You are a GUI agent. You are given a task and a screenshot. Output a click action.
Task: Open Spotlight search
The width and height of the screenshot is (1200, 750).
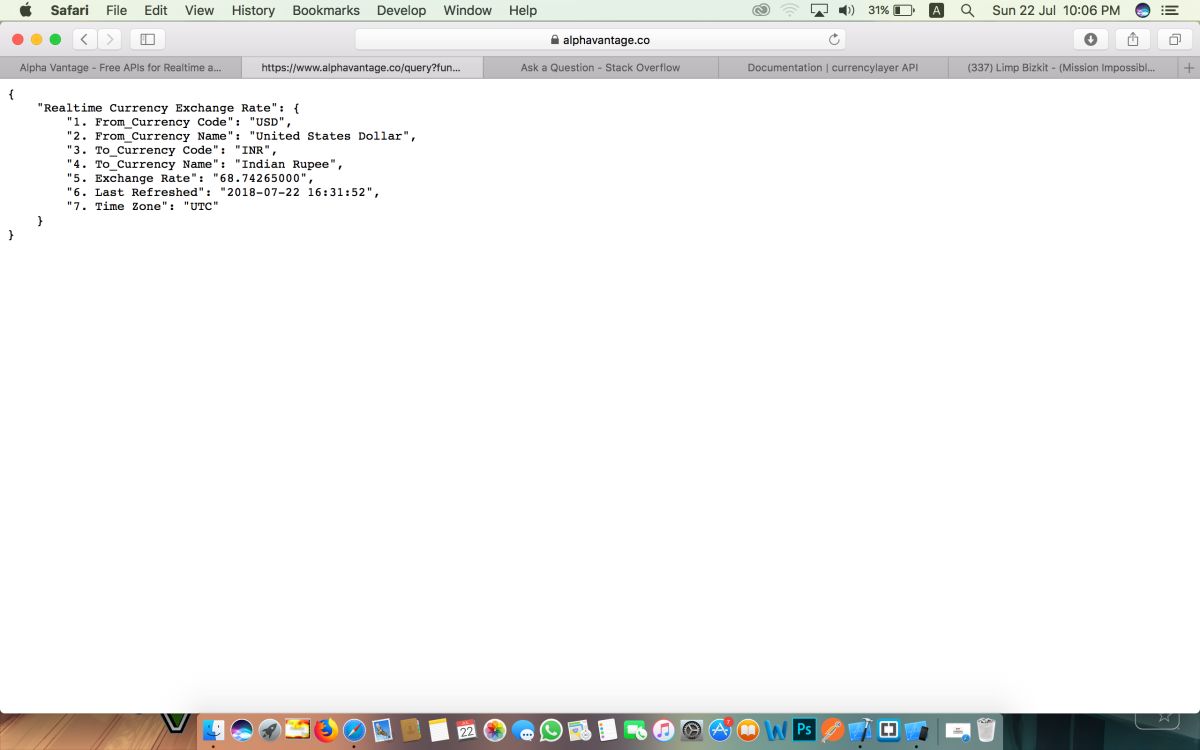[967, 10]
